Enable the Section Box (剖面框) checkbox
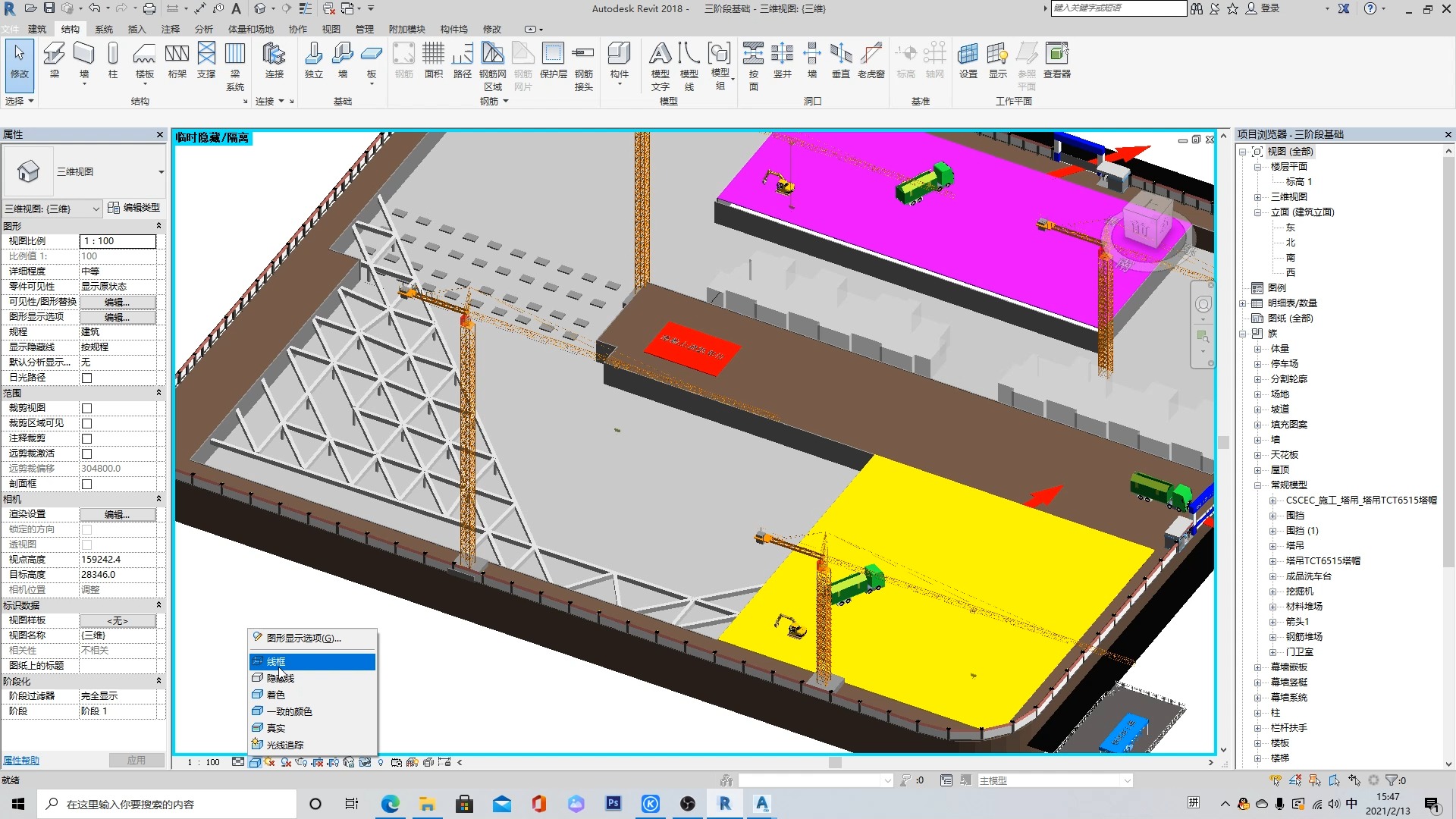The height and width of the screenshot is (819, 1456). 86,484
